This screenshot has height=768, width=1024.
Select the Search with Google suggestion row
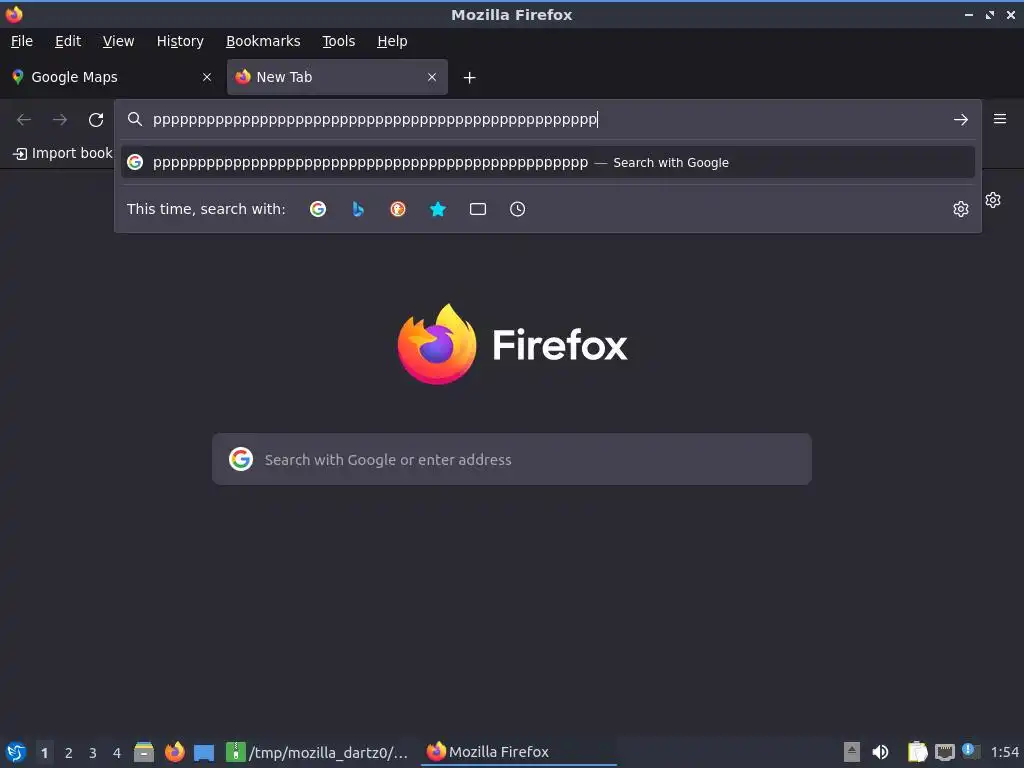pos(548,162)
